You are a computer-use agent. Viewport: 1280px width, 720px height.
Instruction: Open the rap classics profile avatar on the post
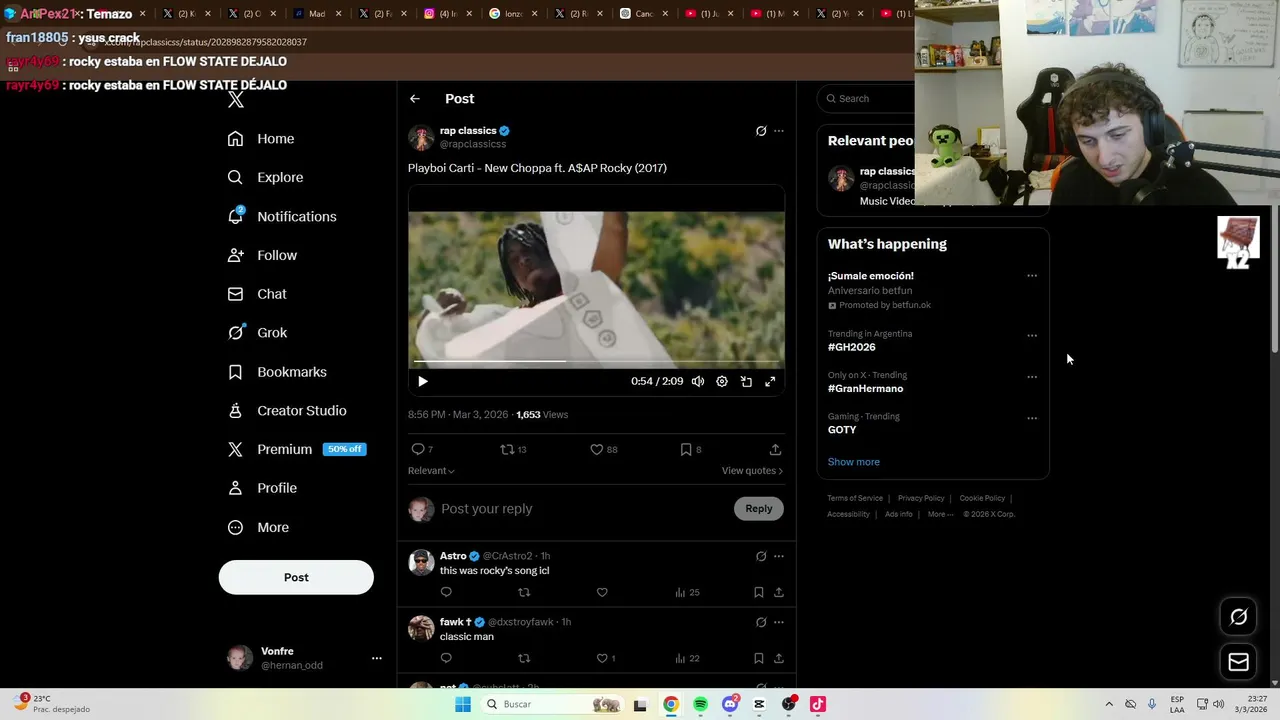421,137
